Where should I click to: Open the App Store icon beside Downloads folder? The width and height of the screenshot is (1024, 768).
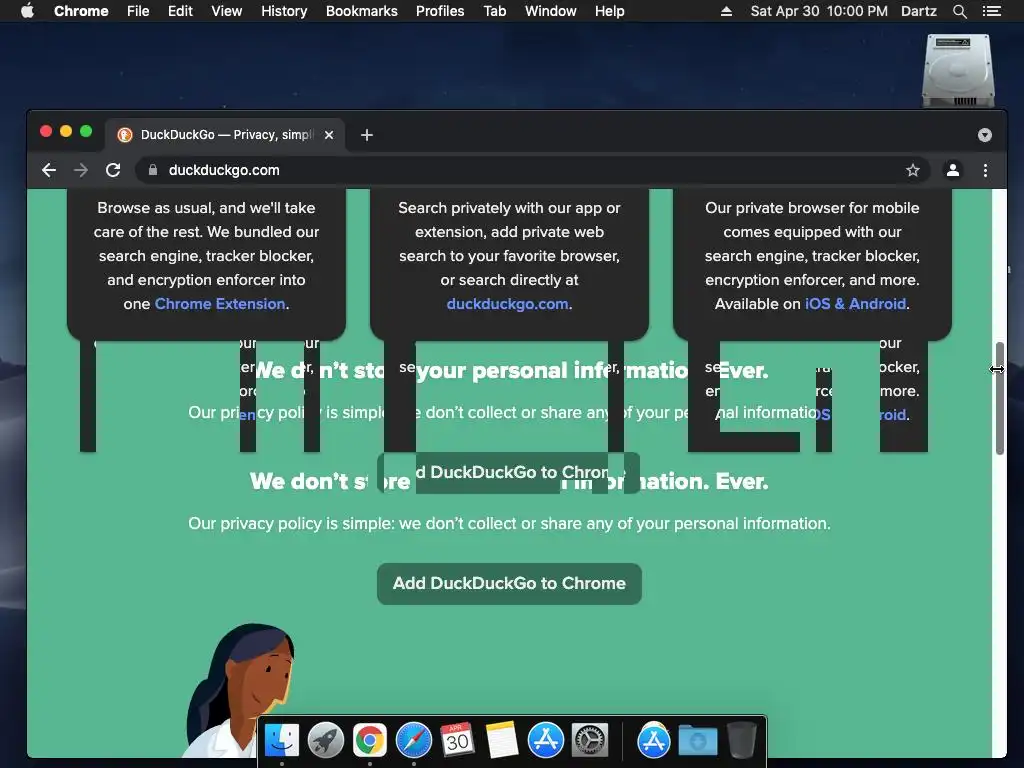click(x=654, y=741)
